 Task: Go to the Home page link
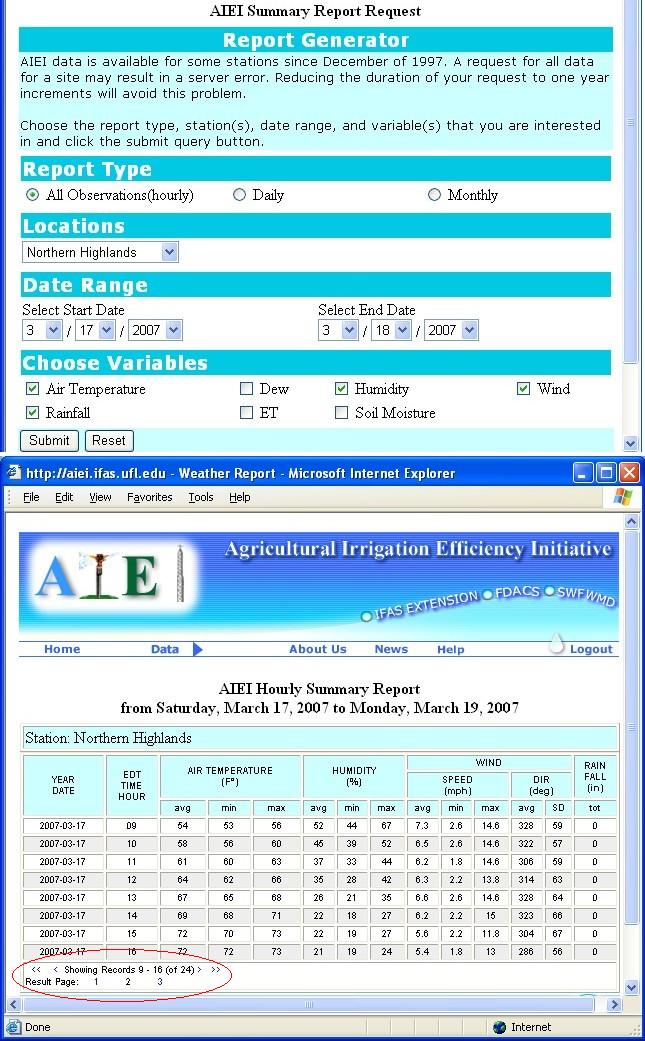(x=62, y=649)
